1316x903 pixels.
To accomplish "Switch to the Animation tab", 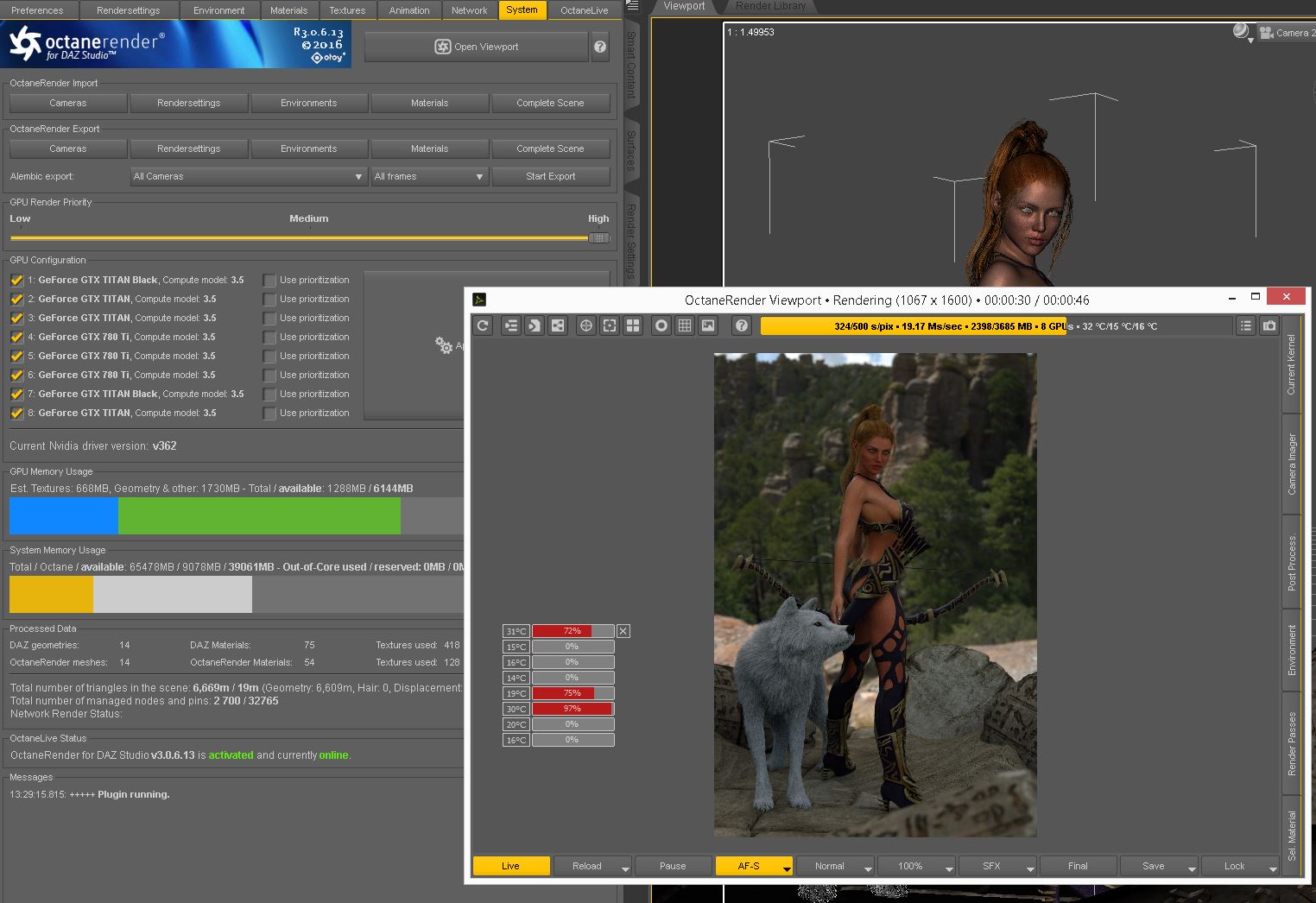I will (409, 10).
